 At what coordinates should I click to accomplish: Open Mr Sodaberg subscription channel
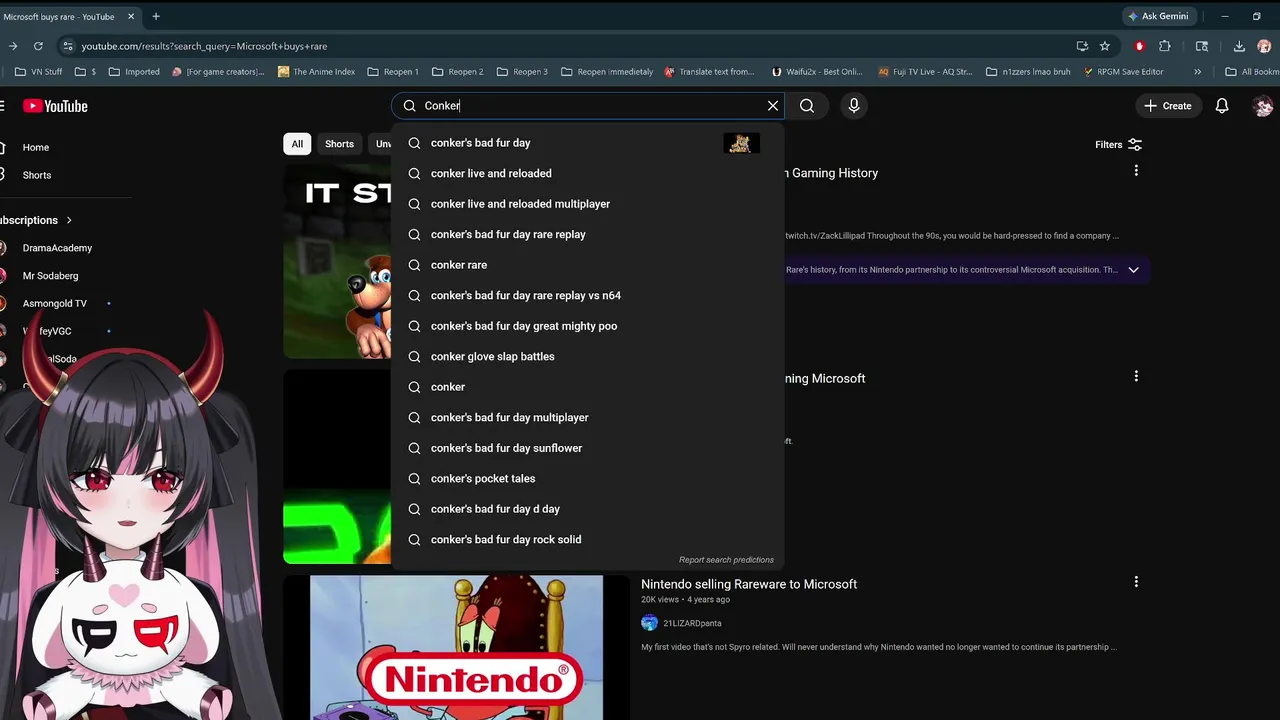coord(50,276)
